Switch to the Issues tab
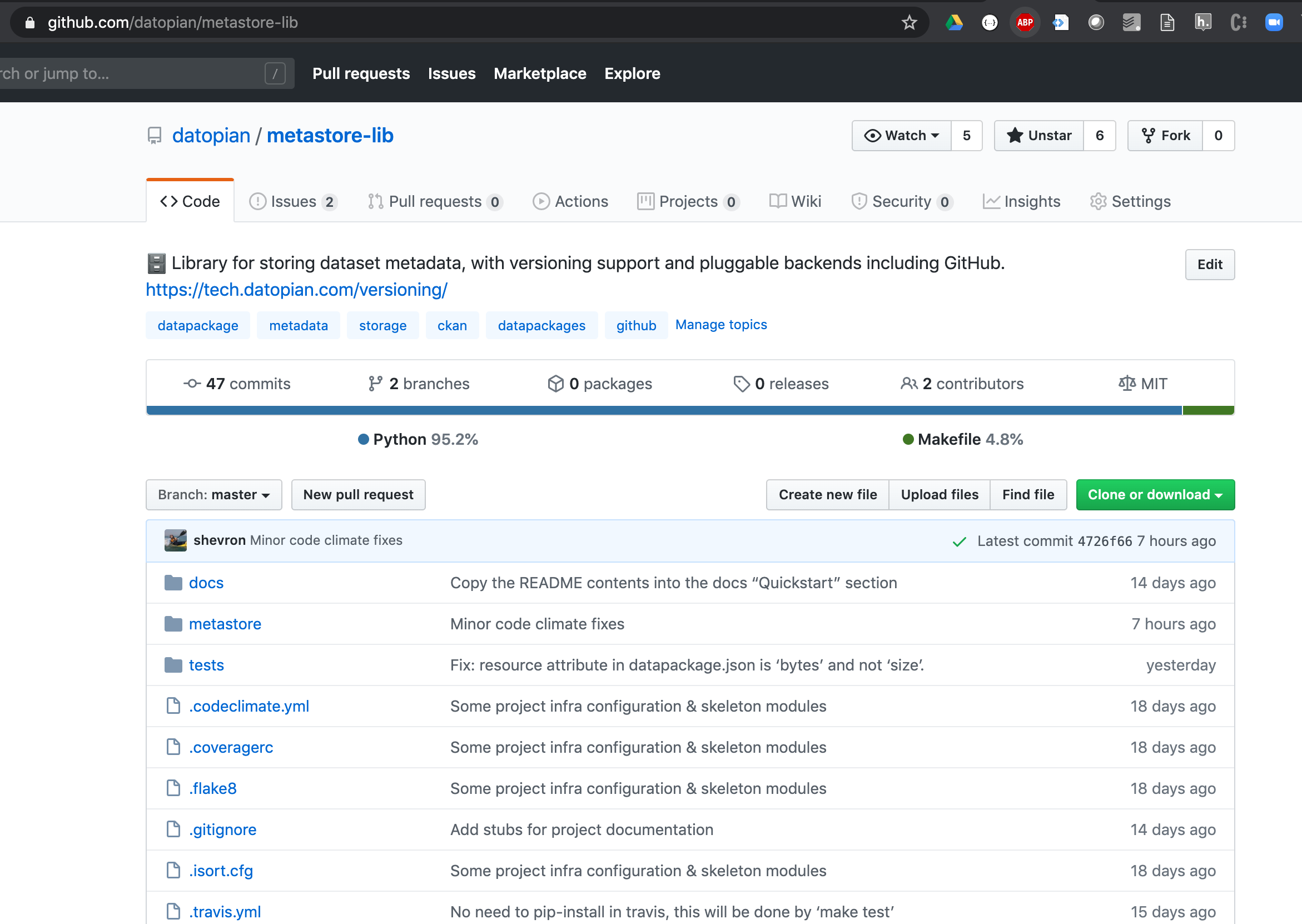Screen dimensions: 1302x924 (293, 201)
